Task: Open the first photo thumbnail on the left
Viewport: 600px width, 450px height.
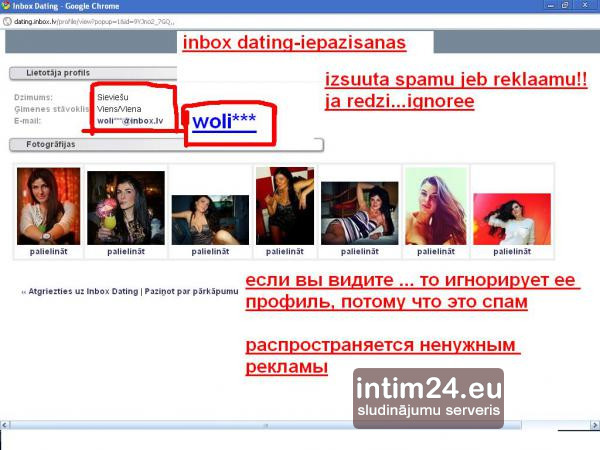Action: point(48,206)
